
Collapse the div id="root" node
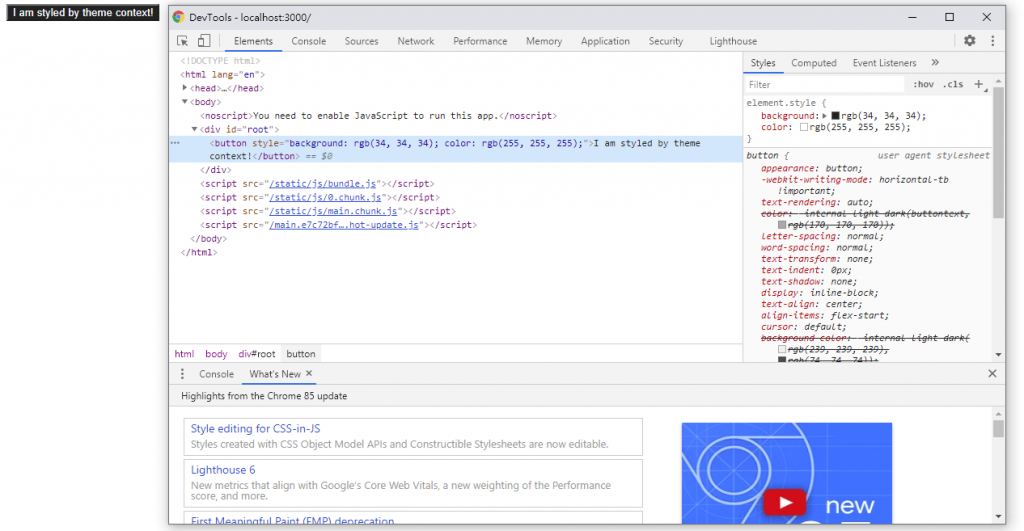click(x=195, y=129)
